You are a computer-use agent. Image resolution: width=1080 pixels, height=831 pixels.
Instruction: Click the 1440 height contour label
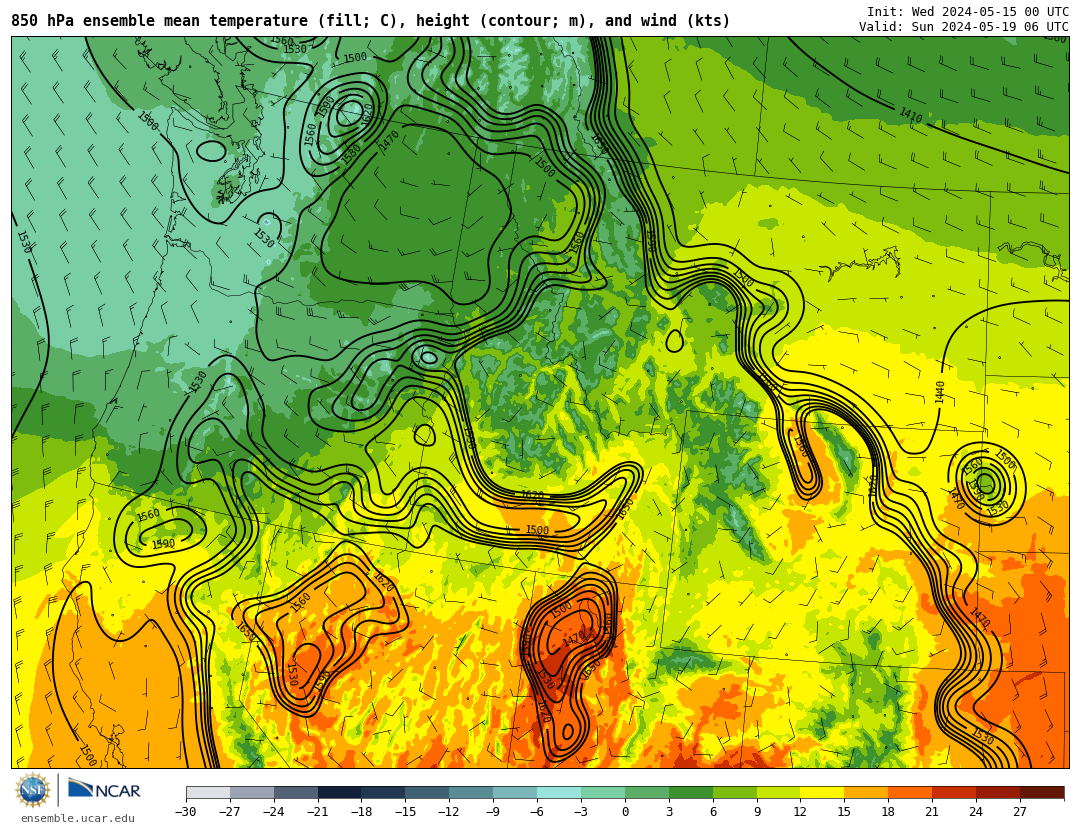[x=940, y=392]
